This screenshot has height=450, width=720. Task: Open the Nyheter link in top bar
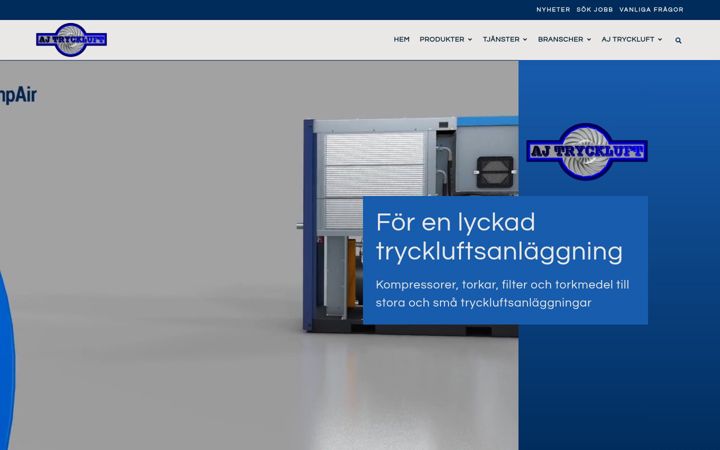tap(553, 9)
